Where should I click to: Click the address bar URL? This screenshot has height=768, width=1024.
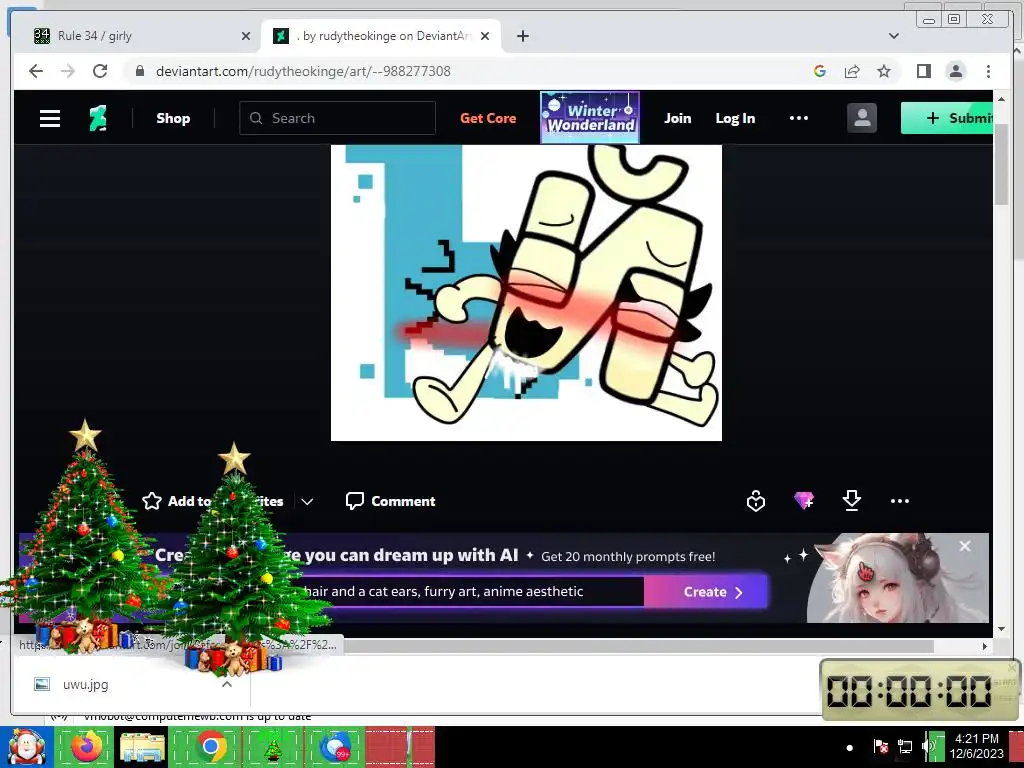pos(303,71)
